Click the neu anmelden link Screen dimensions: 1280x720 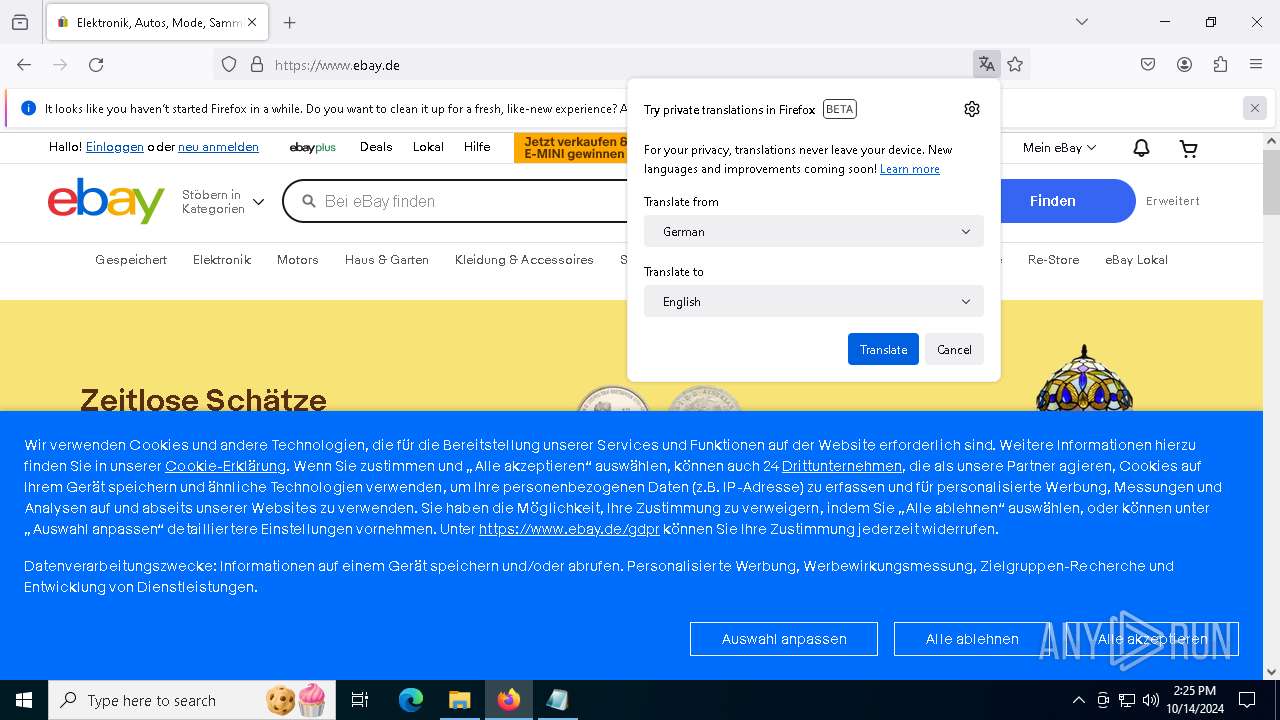(218, 147)
